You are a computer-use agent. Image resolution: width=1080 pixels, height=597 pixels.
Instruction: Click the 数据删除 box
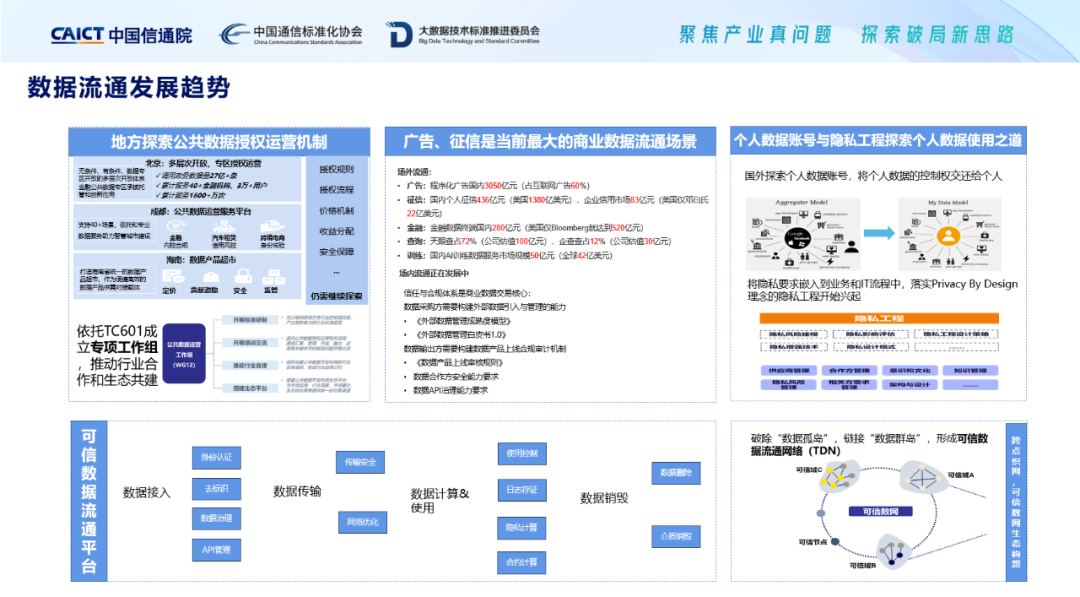coord(676,471)
